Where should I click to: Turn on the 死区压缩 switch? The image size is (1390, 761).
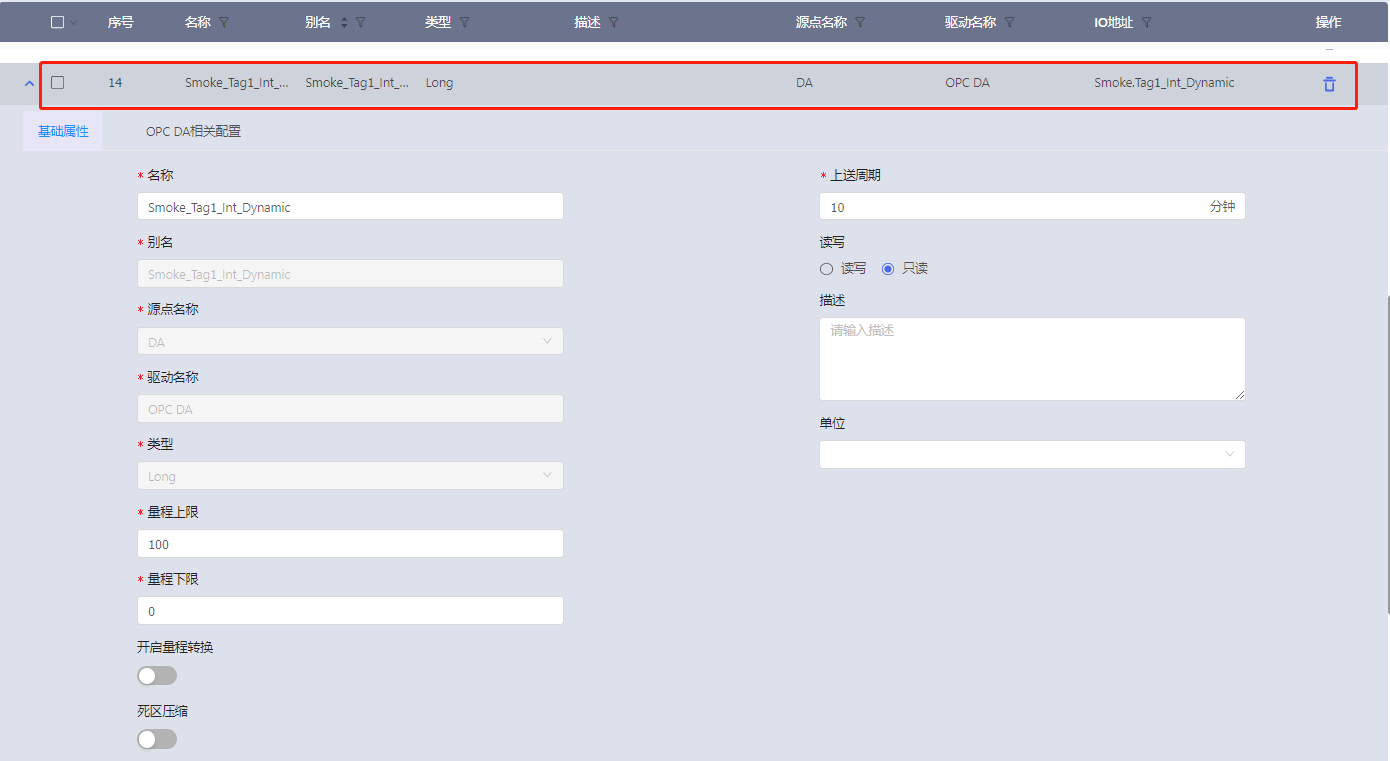[157, 739]
